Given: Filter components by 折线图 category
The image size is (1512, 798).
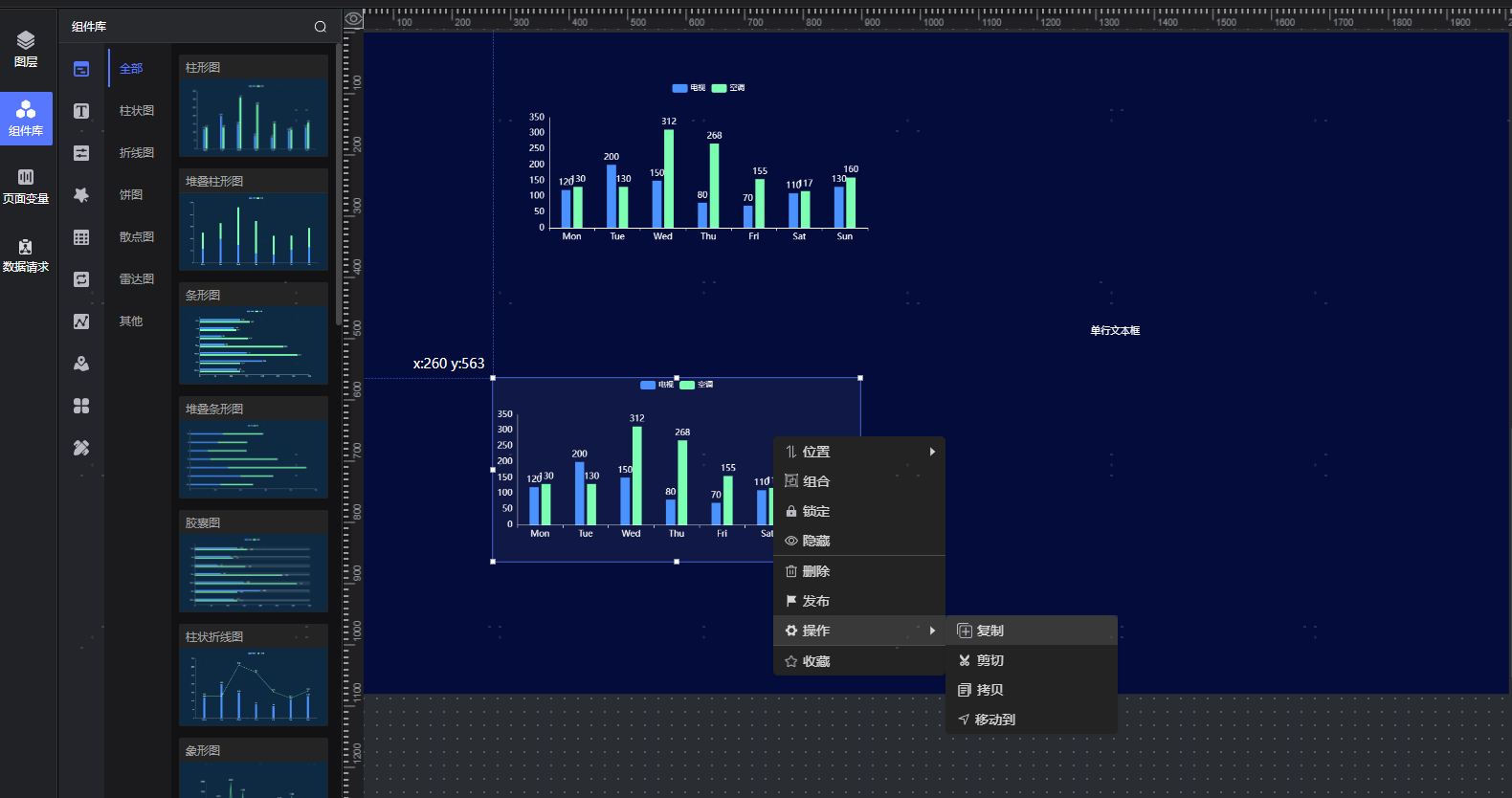Looking at the screenshot, I should tap(136, 153).
